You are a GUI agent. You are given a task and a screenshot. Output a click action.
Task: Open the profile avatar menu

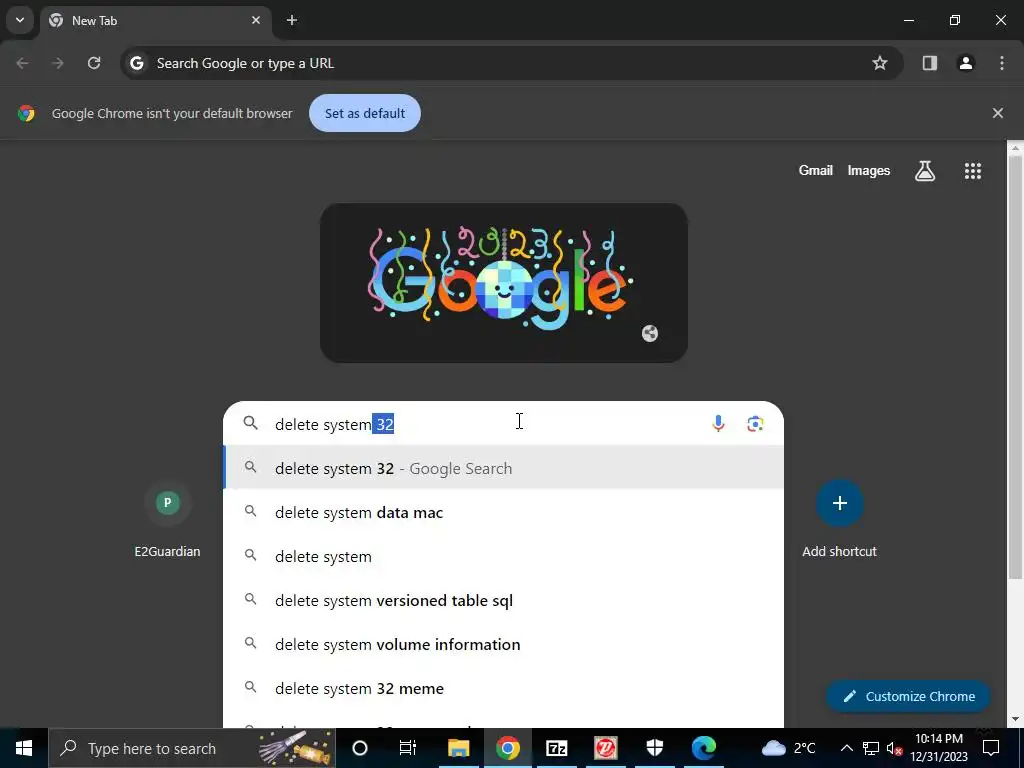[x=966, y=63]
